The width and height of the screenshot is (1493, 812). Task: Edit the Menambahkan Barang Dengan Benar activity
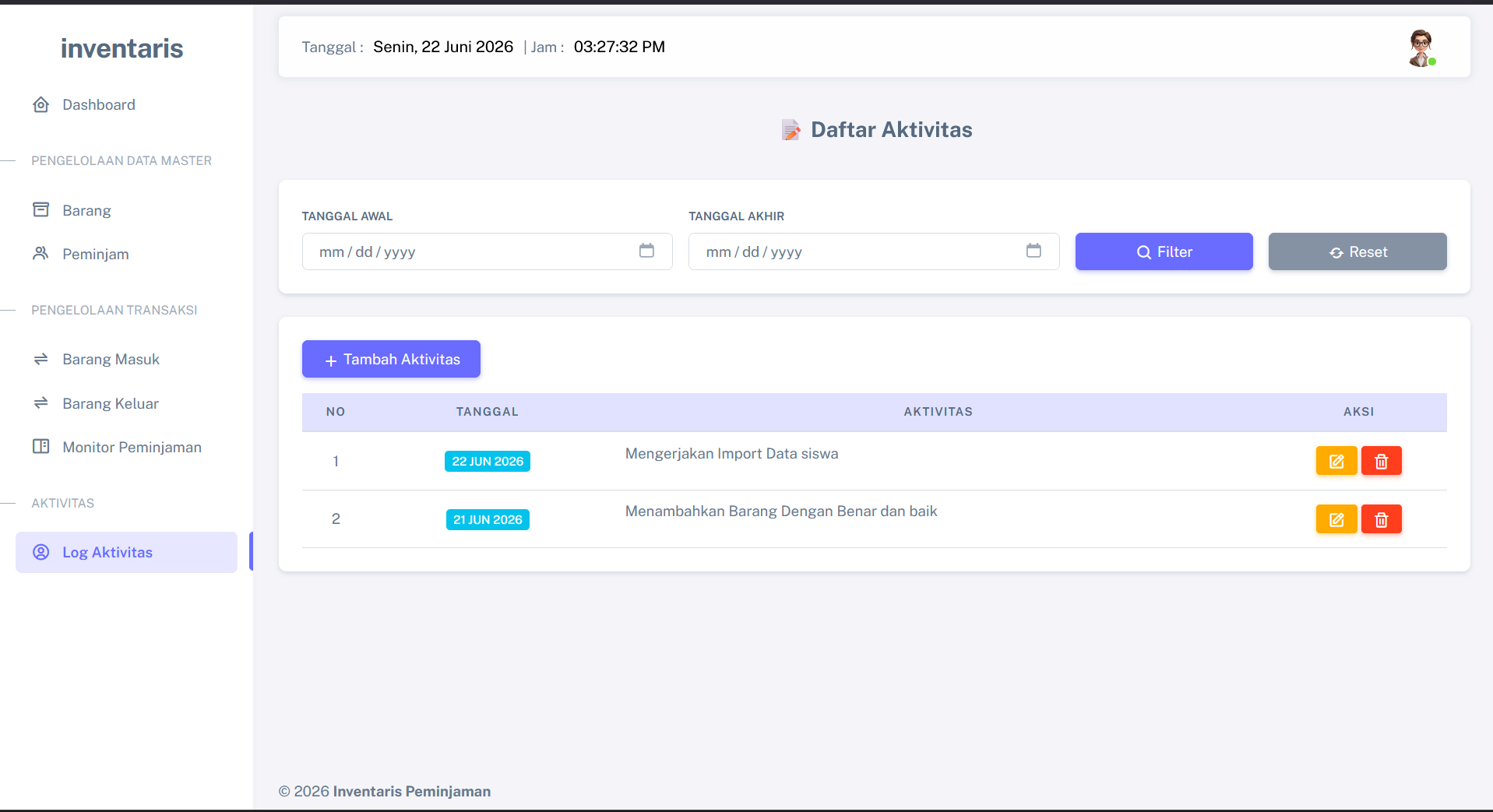click(1336, 519)
